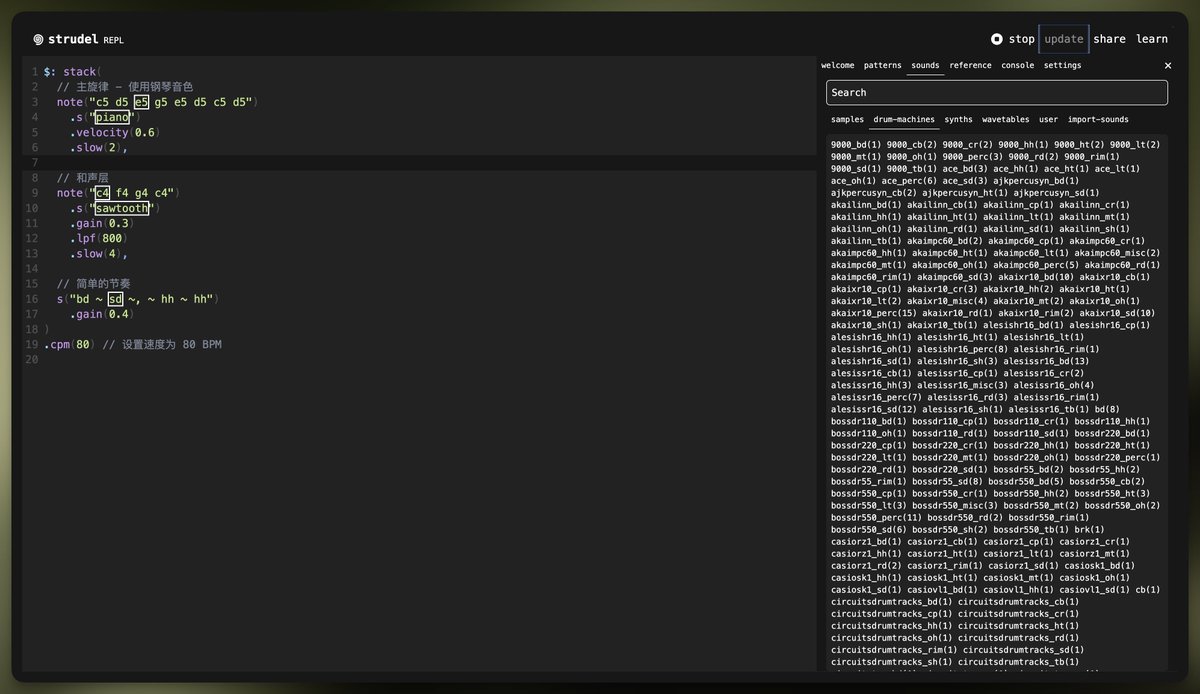Focus the sound Search field
This screenshot has height=694, width=1200.
[x=996, y=92]
